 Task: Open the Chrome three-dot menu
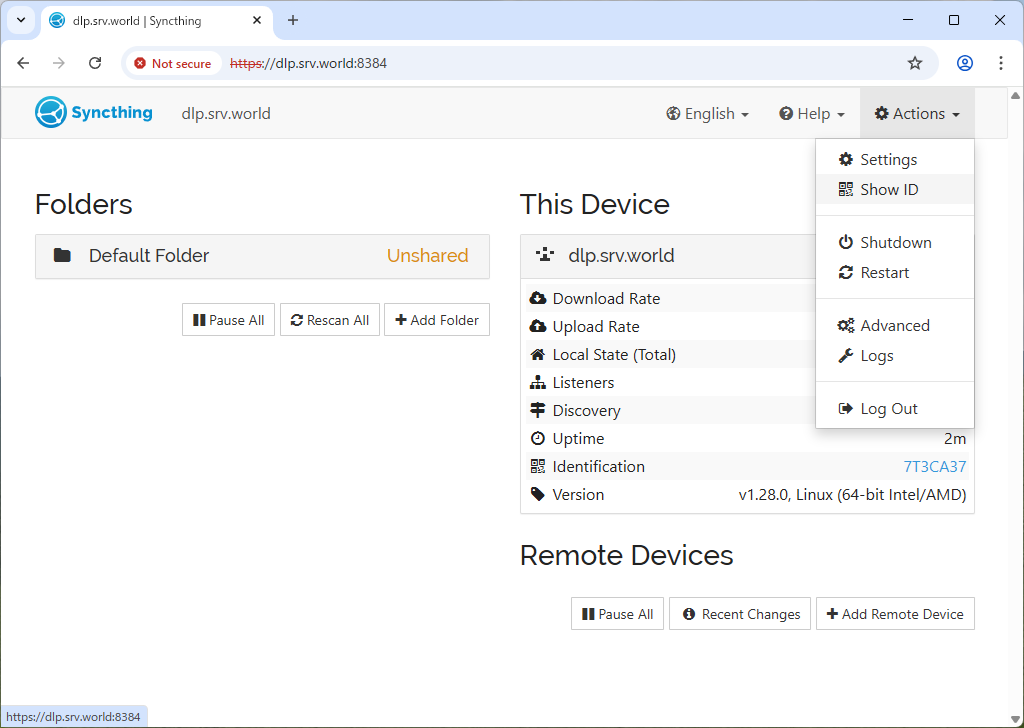(x=1000, y=63)
